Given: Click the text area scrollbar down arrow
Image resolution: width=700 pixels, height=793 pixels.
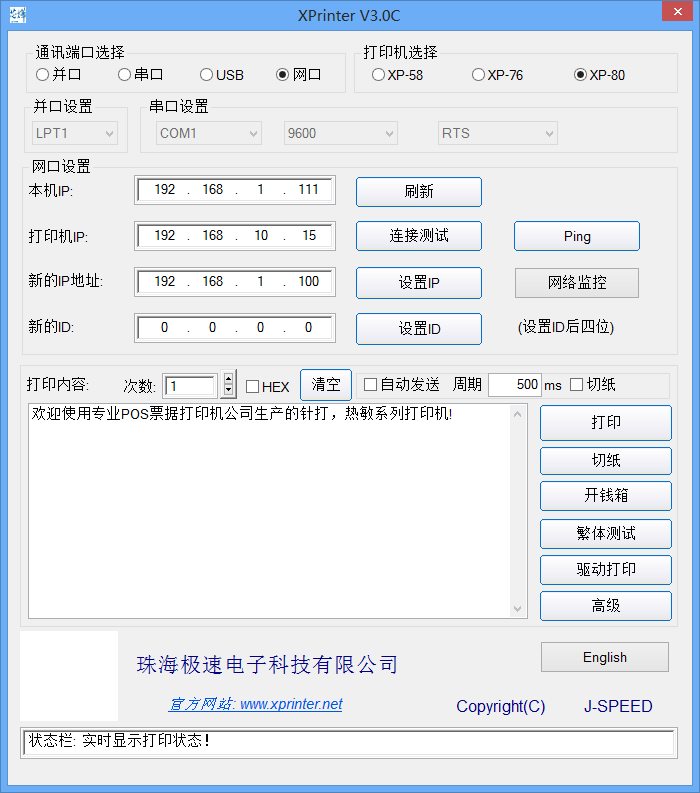Looking at the screenshot, I should pos(517,608).
